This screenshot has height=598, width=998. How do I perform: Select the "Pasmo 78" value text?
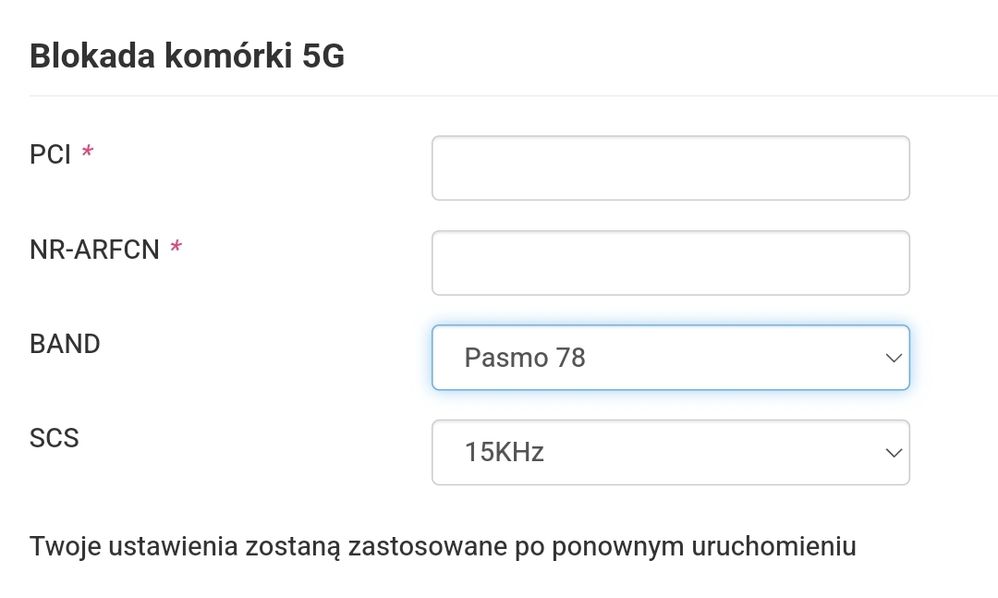pos(524,357)
